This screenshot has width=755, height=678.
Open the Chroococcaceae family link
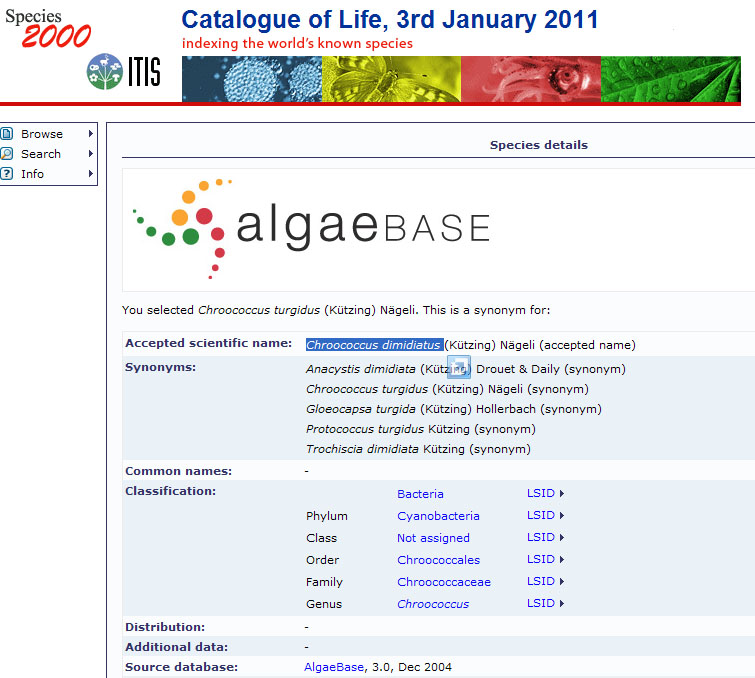443,582
